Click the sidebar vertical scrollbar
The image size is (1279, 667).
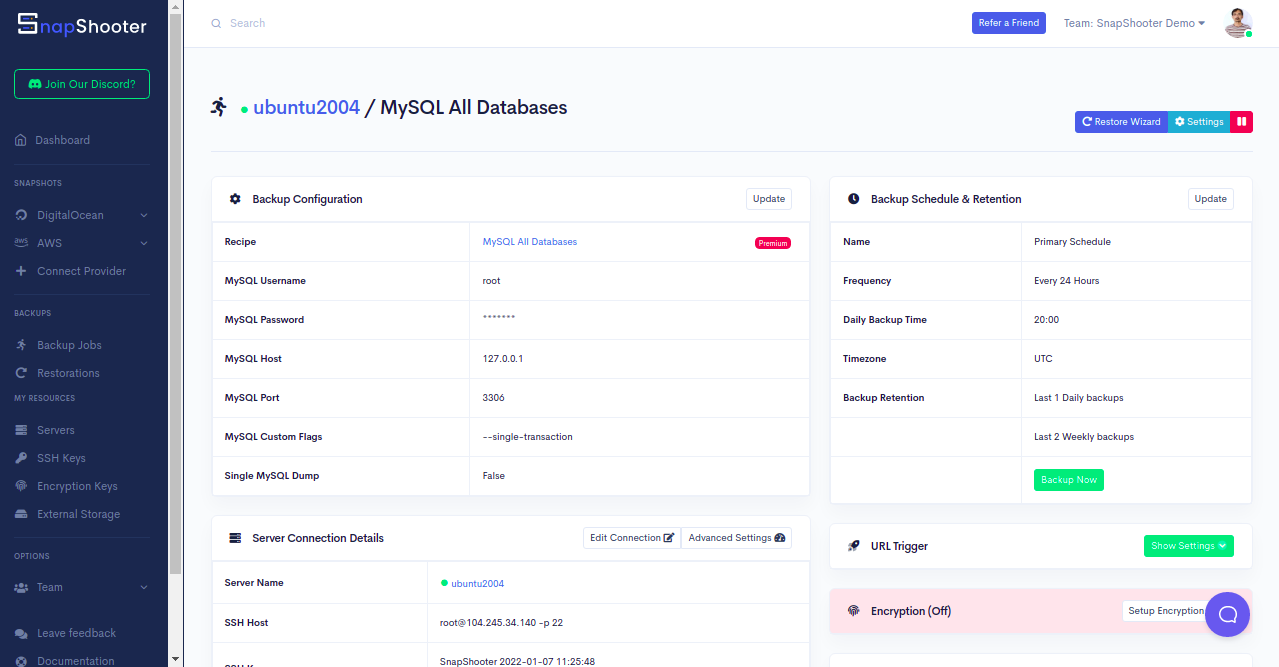click(176, 292)
